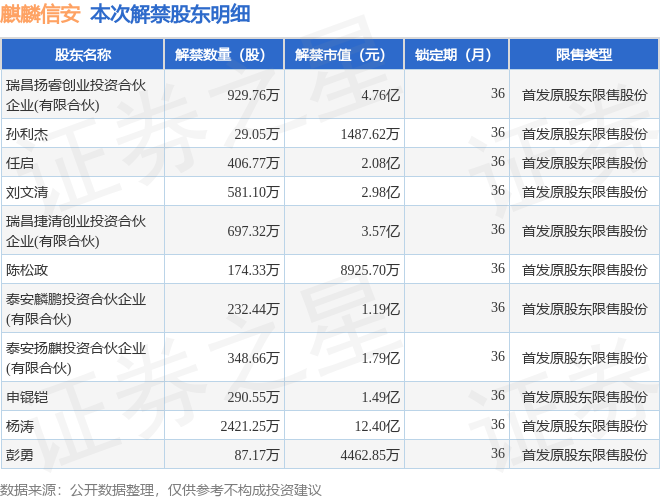This screenshot has height=499, width=660.
Task: Click the 解禁市值（元） column header
Action: click(x=344, y=54)
